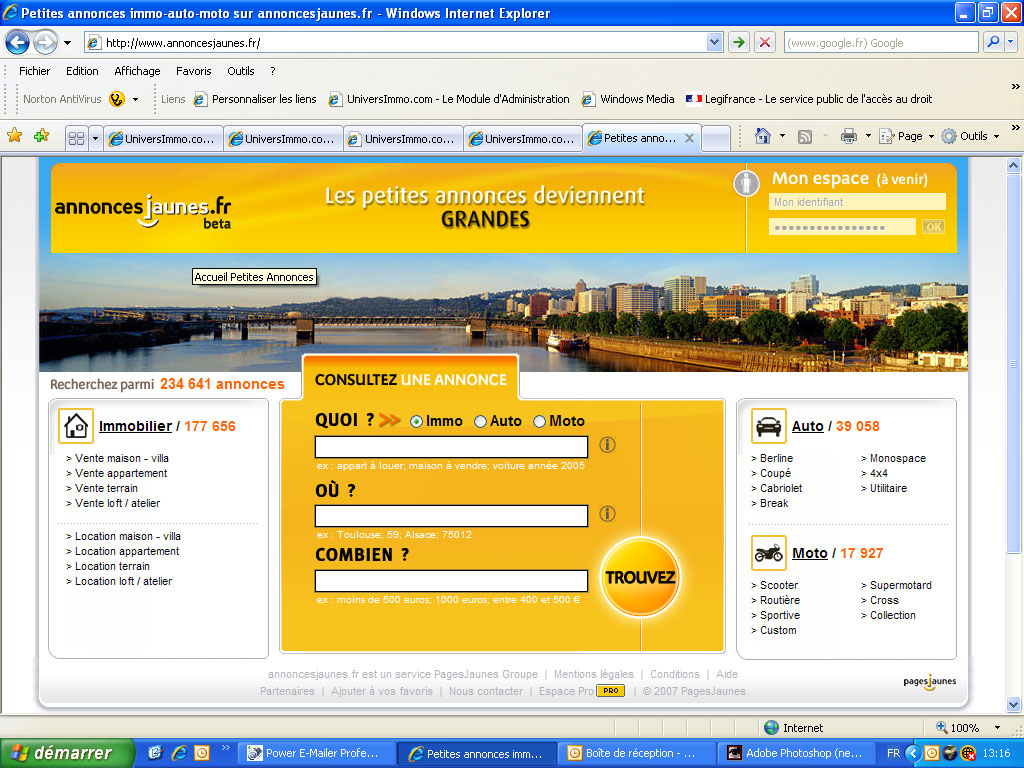The width and height of the screenshot is (1024, 768).
Task: Click the Auto car icon
Action: pos(768,426)
